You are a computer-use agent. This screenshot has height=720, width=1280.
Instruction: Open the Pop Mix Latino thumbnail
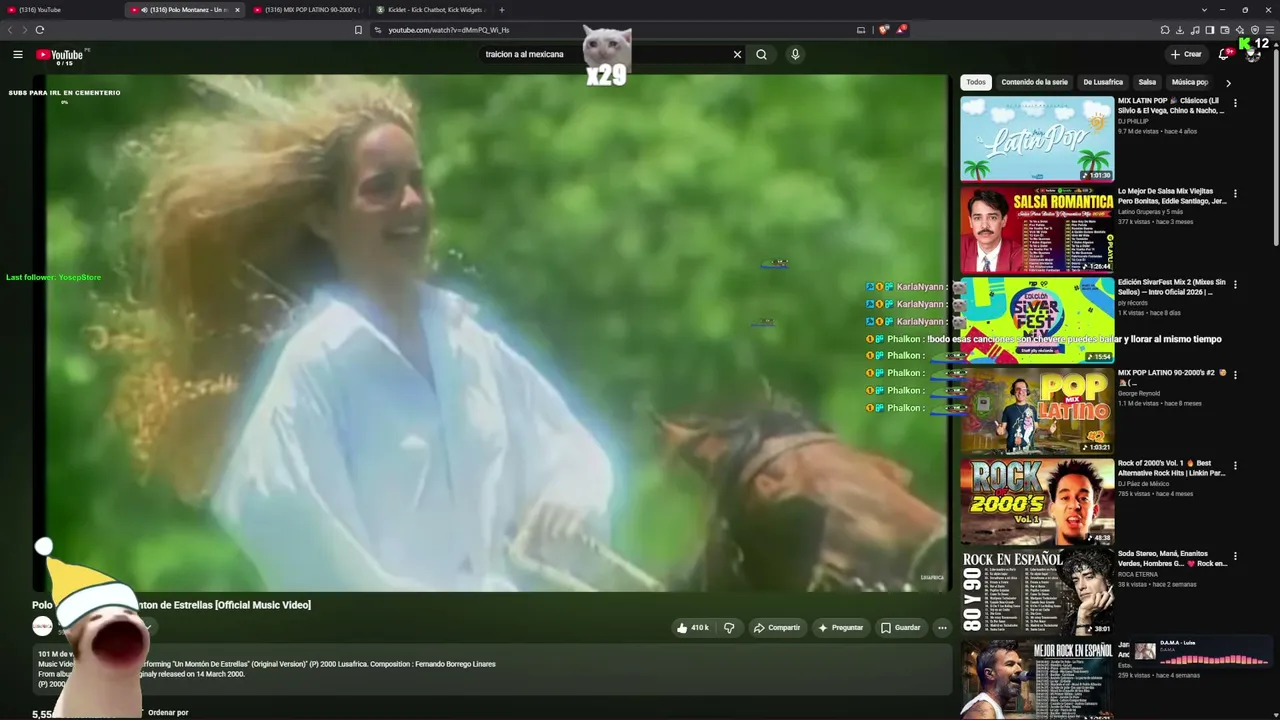click(x=1037, y=411)
